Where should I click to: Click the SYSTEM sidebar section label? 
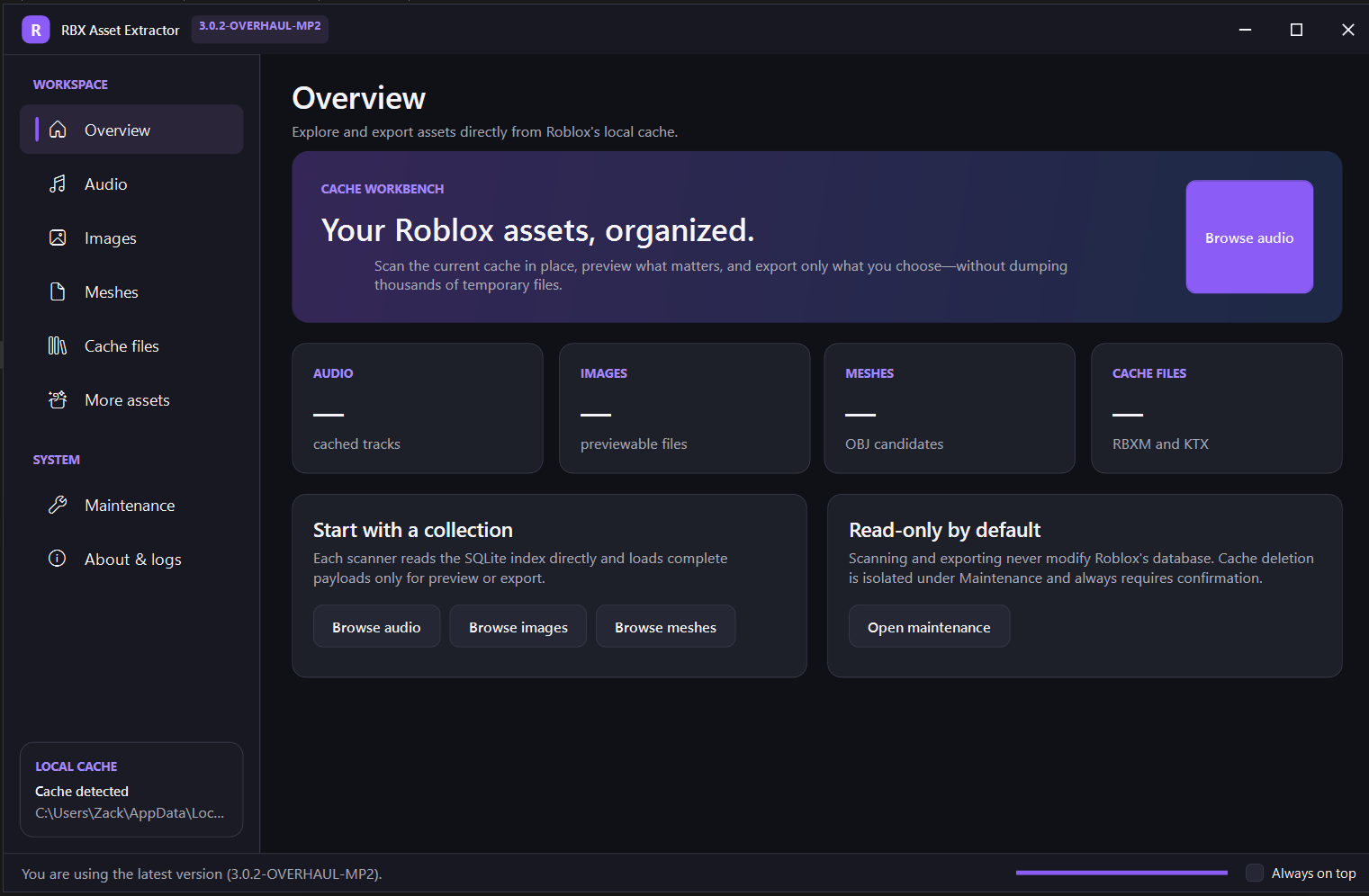click(x=57, y=460)
